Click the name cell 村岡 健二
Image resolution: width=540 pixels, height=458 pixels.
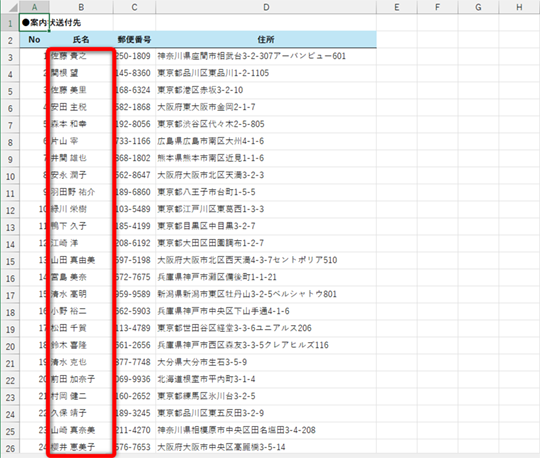click(81, 396)
